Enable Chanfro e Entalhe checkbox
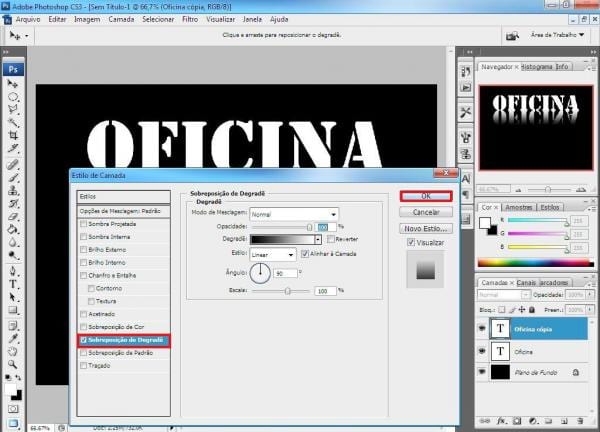The image size is (600, 432). 83,275
